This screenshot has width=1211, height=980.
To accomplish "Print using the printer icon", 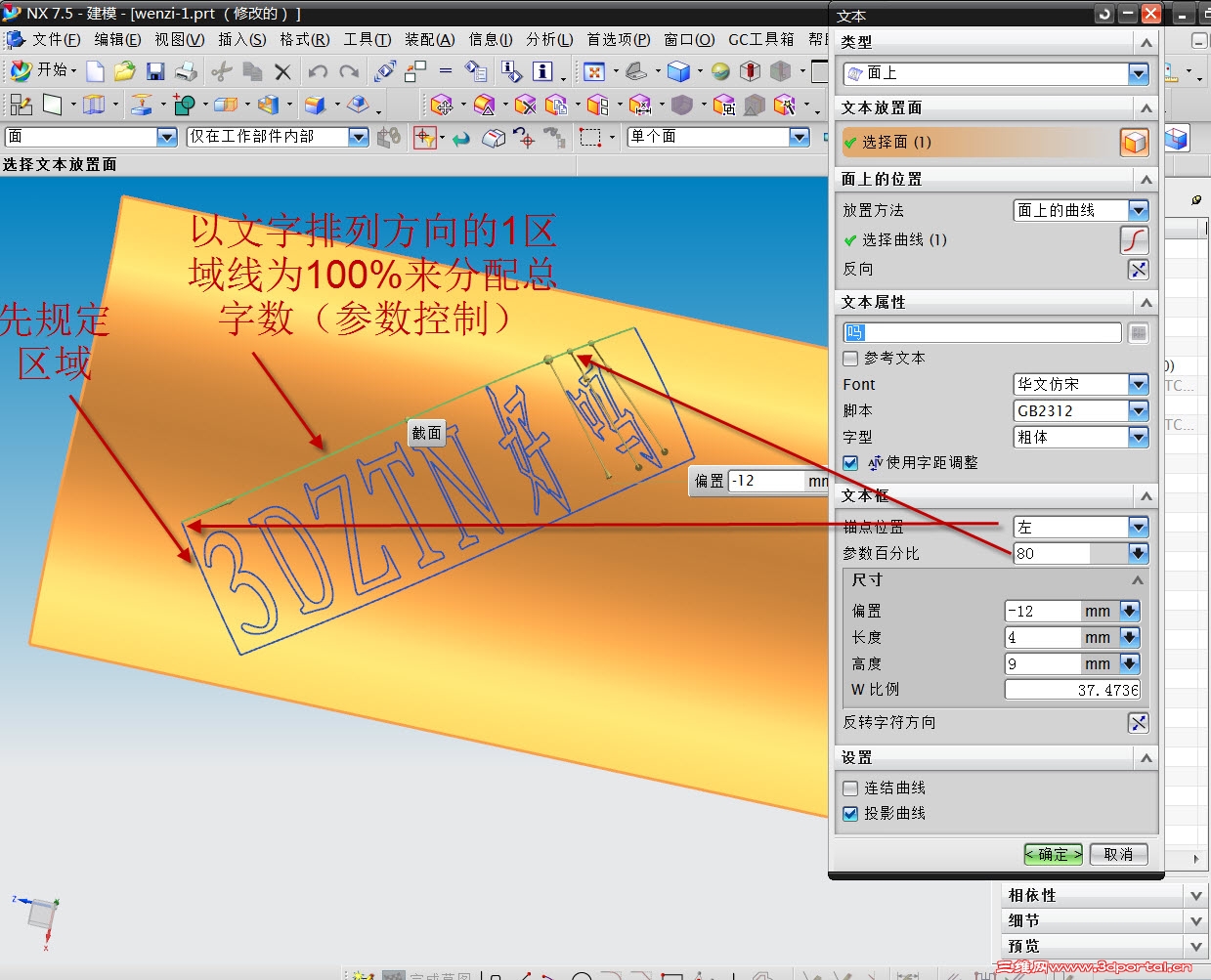I will click(186, 70).
